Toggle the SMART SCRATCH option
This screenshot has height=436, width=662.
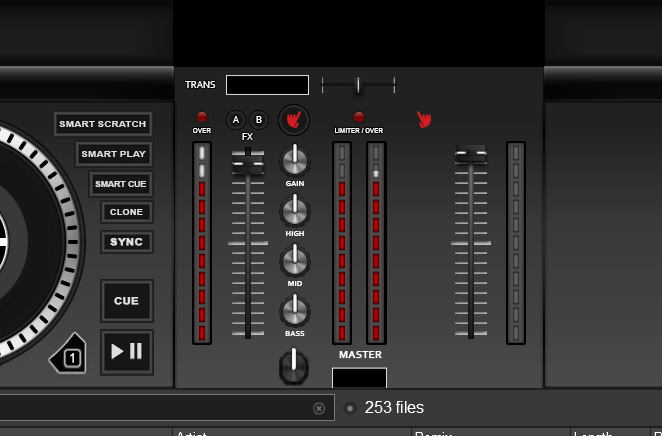pyautogui.click(x=102, y=124)
